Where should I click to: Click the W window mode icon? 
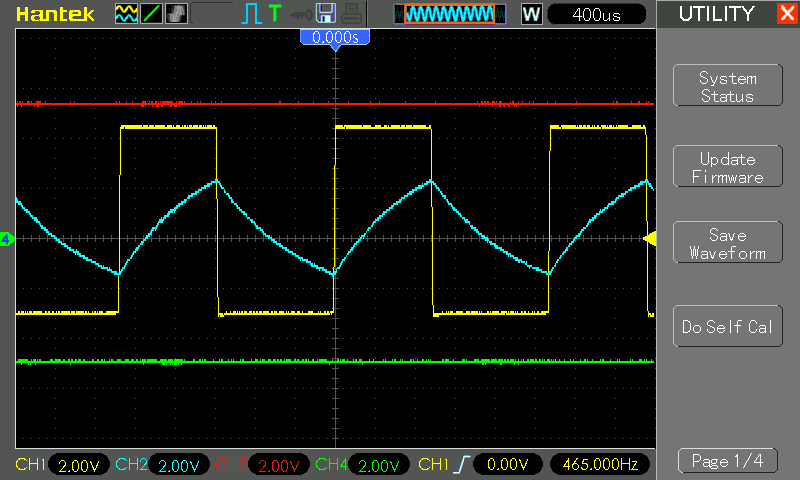(531, 13)
